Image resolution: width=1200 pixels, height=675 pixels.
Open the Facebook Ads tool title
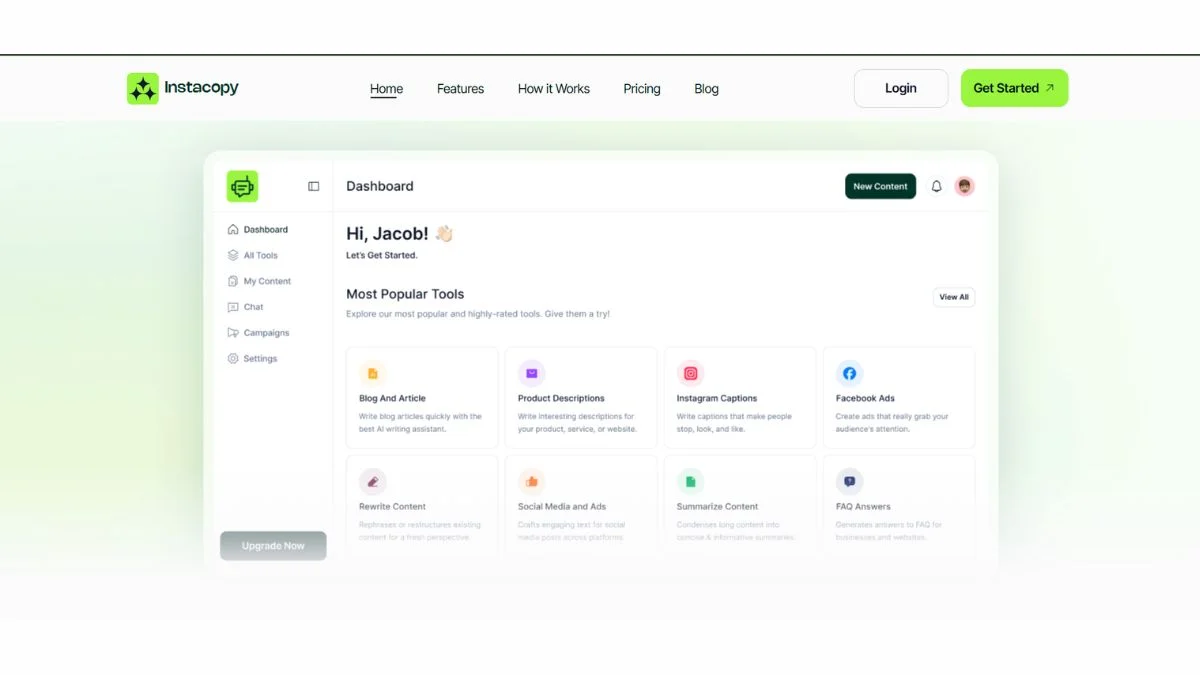[865, 398]
